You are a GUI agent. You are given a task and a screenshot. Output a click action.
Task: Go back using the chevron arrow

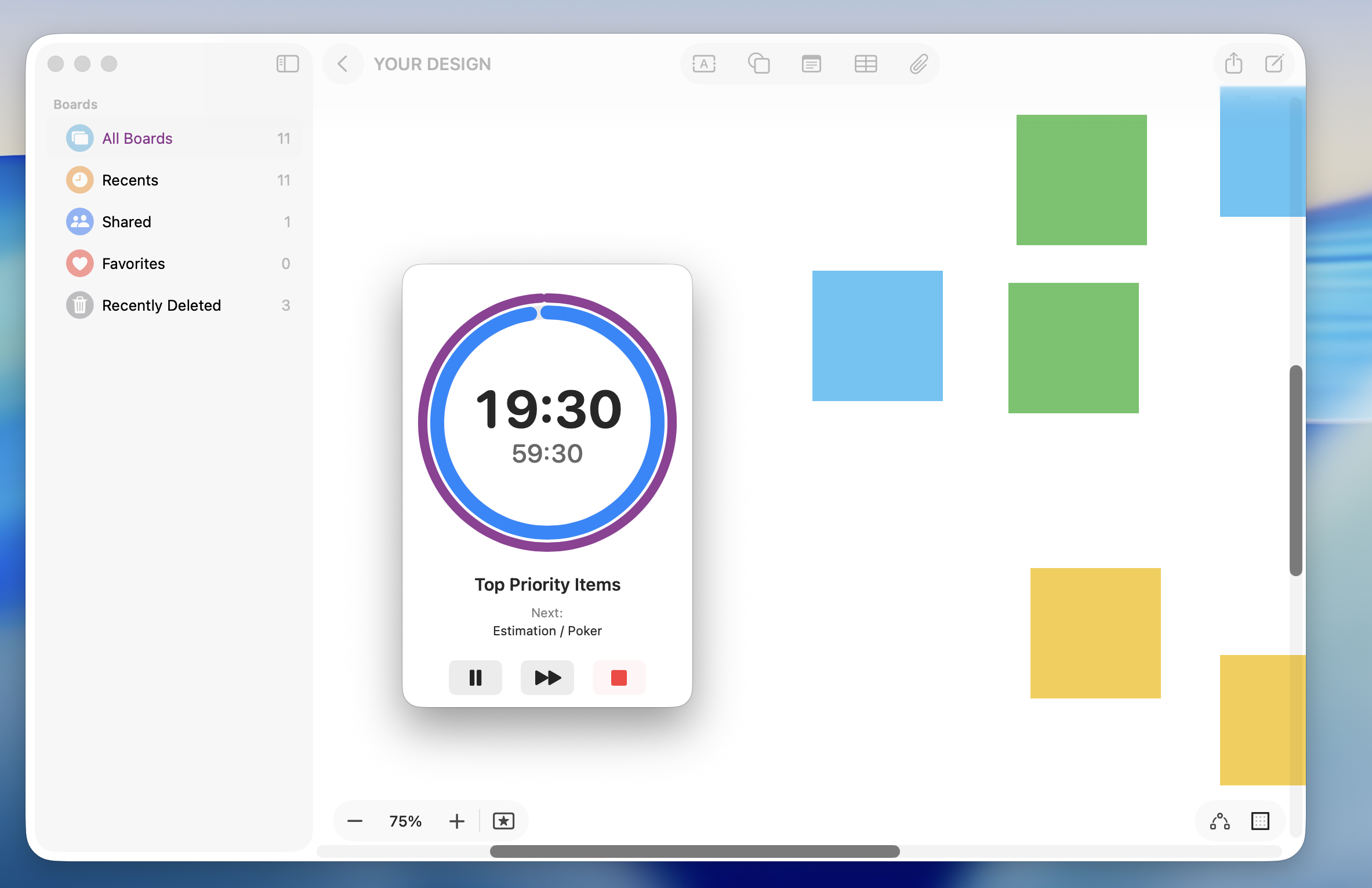click(x=343, y=64)
